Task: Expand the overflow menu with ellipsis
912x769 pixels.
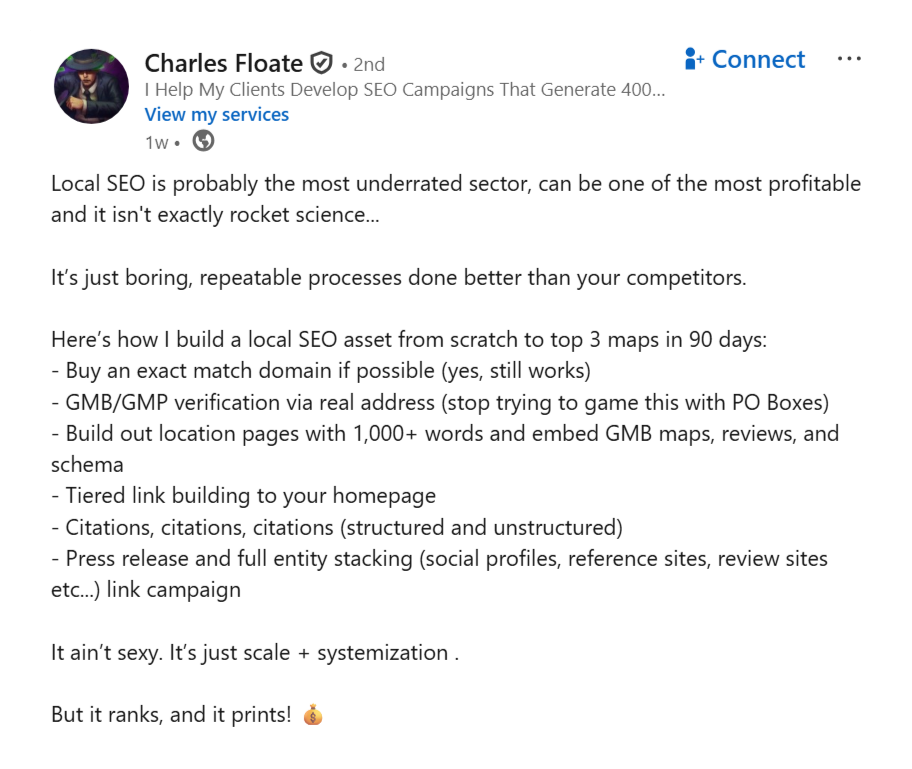Action: (x=849, y=58)
